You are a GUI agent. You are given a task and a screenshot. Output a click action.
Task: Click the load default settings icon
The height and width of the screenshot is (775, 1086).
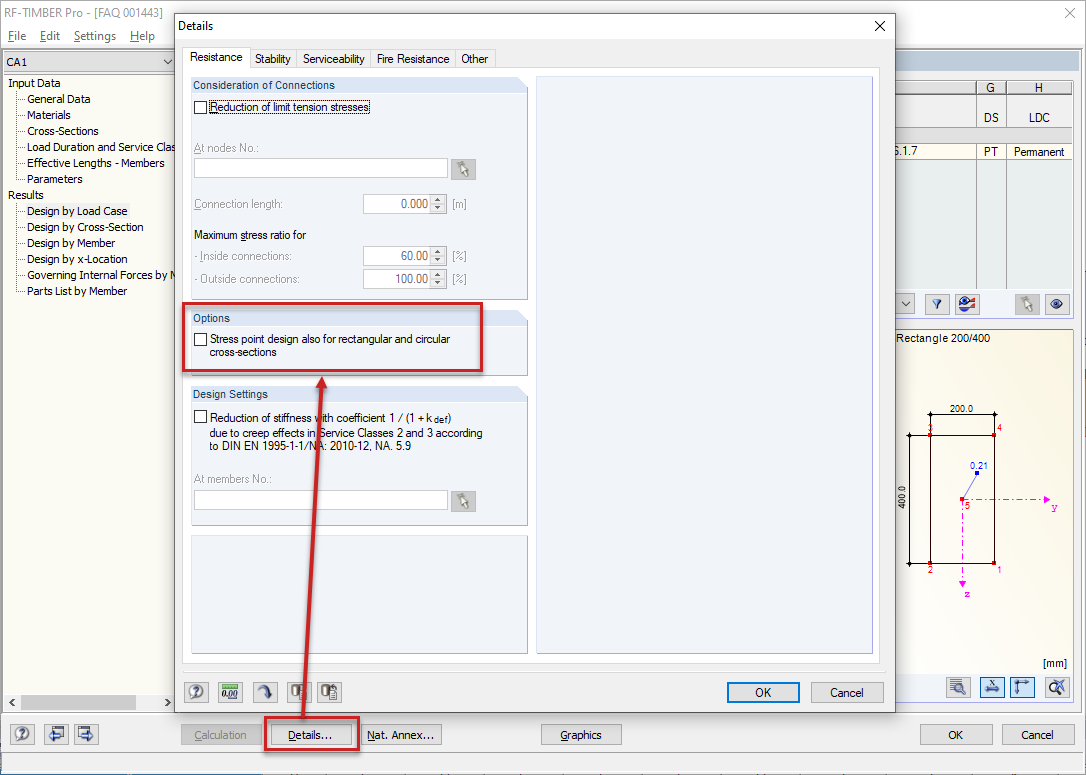pos(330,691)
